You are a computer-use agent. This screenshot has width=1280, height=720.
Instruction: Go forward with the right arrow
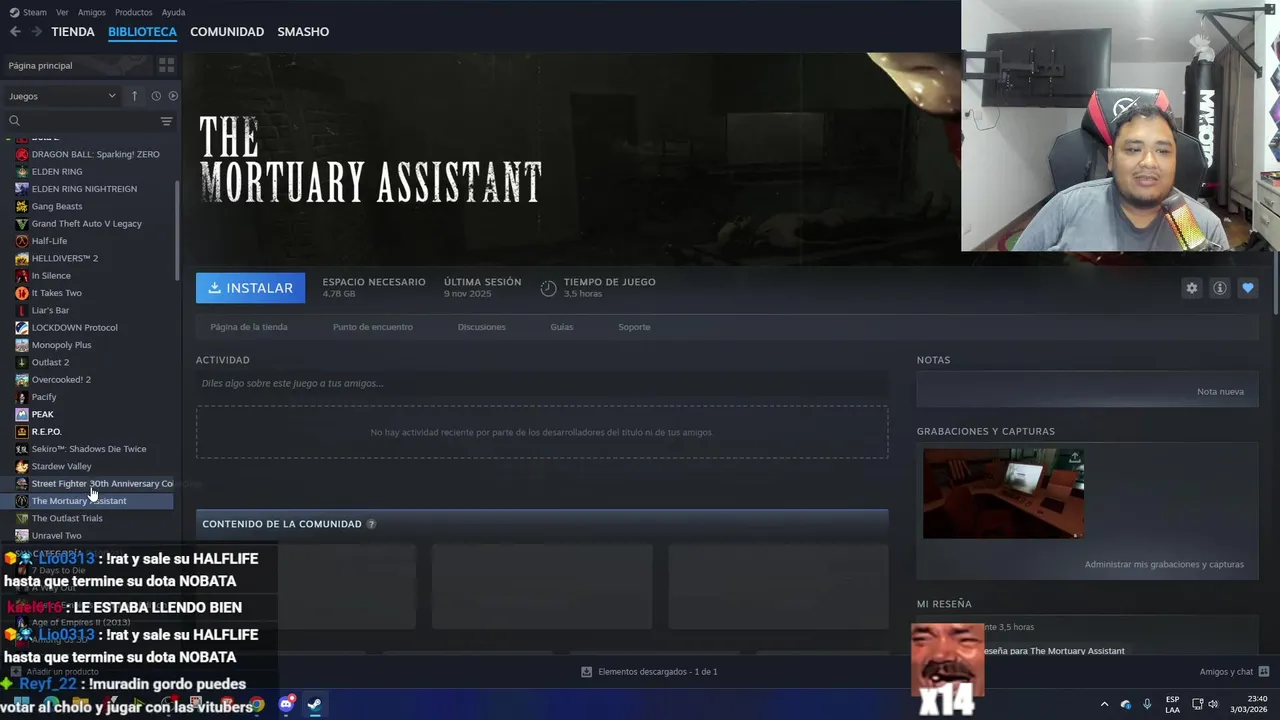click(x=36, y=32)
